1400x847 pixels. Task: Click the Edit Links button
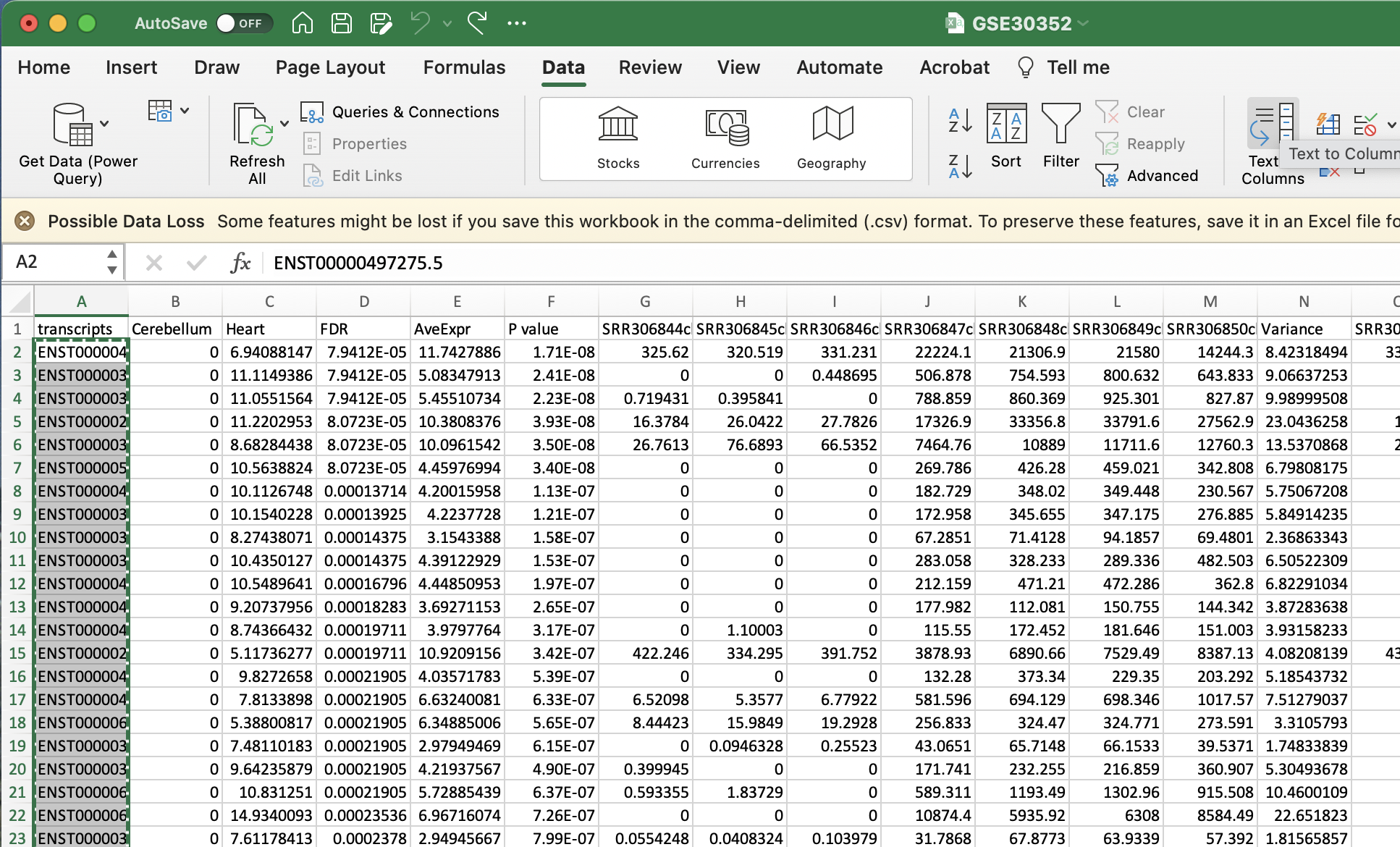click(x=353, y=176)
